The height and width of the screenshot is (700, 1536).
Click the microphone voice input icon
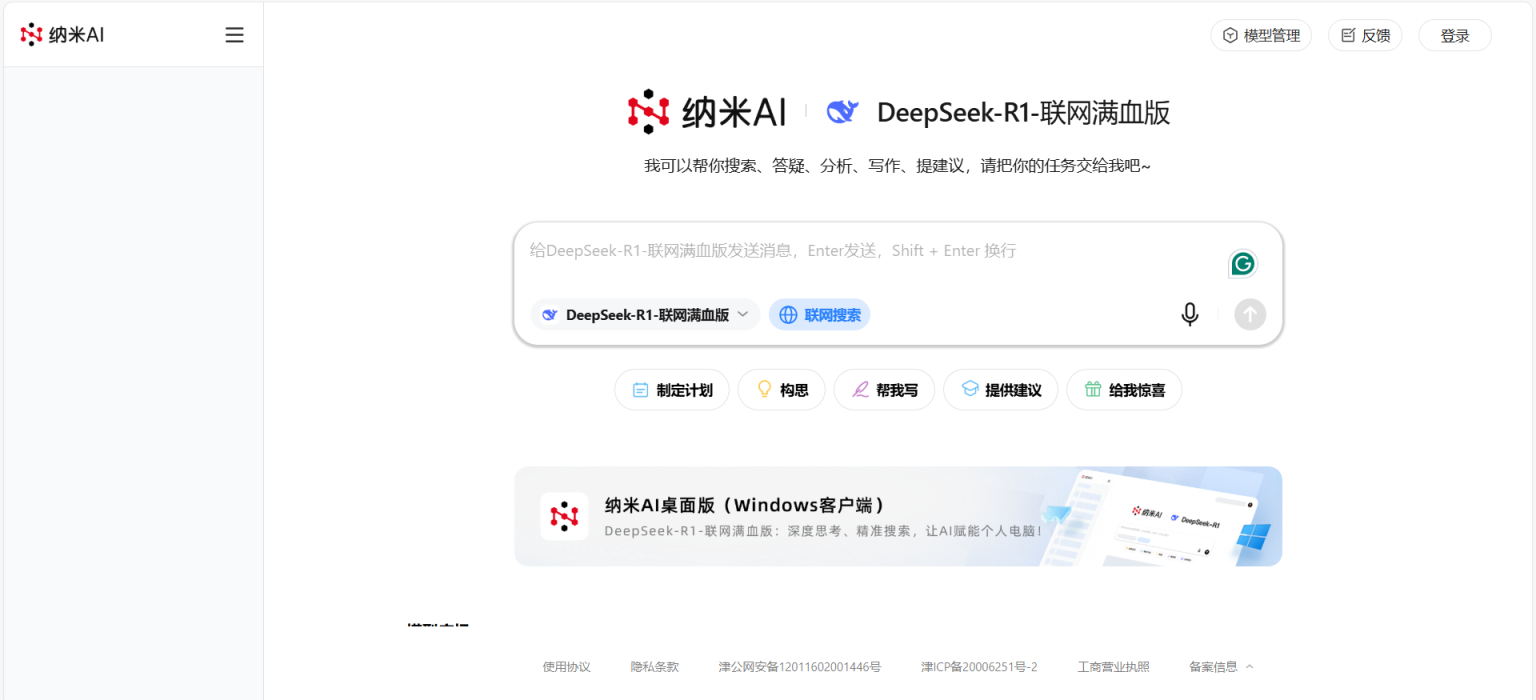click(1189, 314)
